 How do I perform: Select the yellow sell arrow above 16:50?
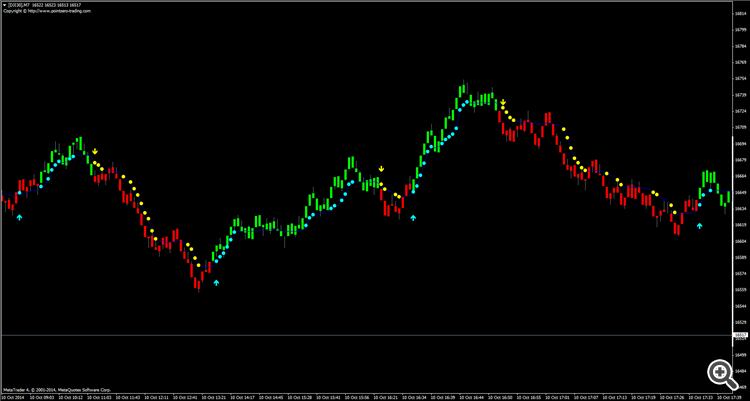click(x=503, y=102)
